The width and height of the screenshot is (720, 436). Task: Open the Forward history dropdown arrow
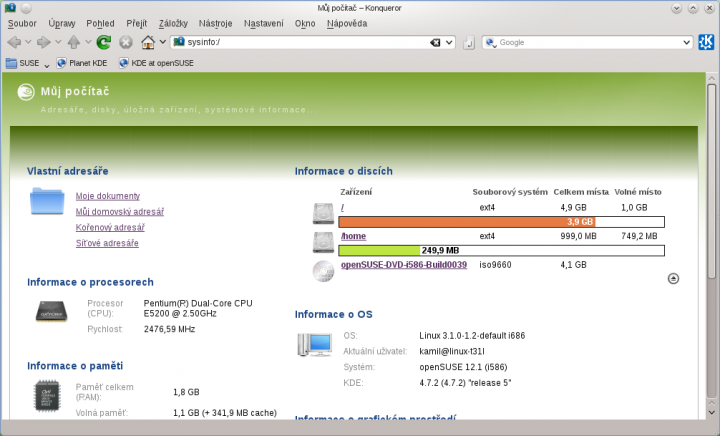[58, 42]
